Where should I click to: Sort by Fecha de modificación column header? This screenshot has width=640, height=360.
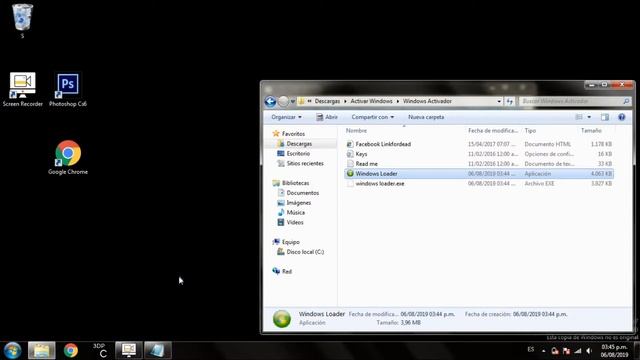[x=493, y=131]
